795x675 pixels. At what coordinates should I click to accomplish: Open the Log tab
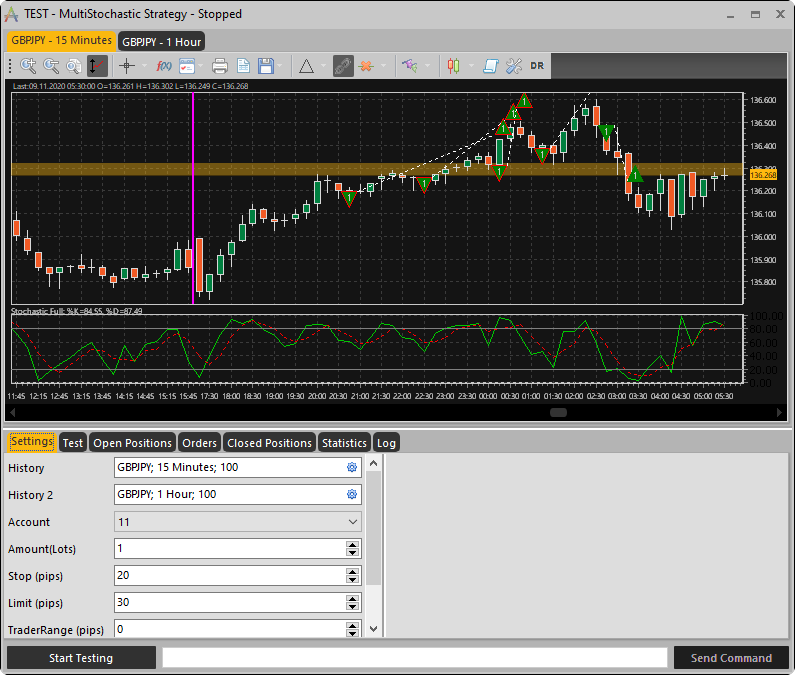point(386,443)
